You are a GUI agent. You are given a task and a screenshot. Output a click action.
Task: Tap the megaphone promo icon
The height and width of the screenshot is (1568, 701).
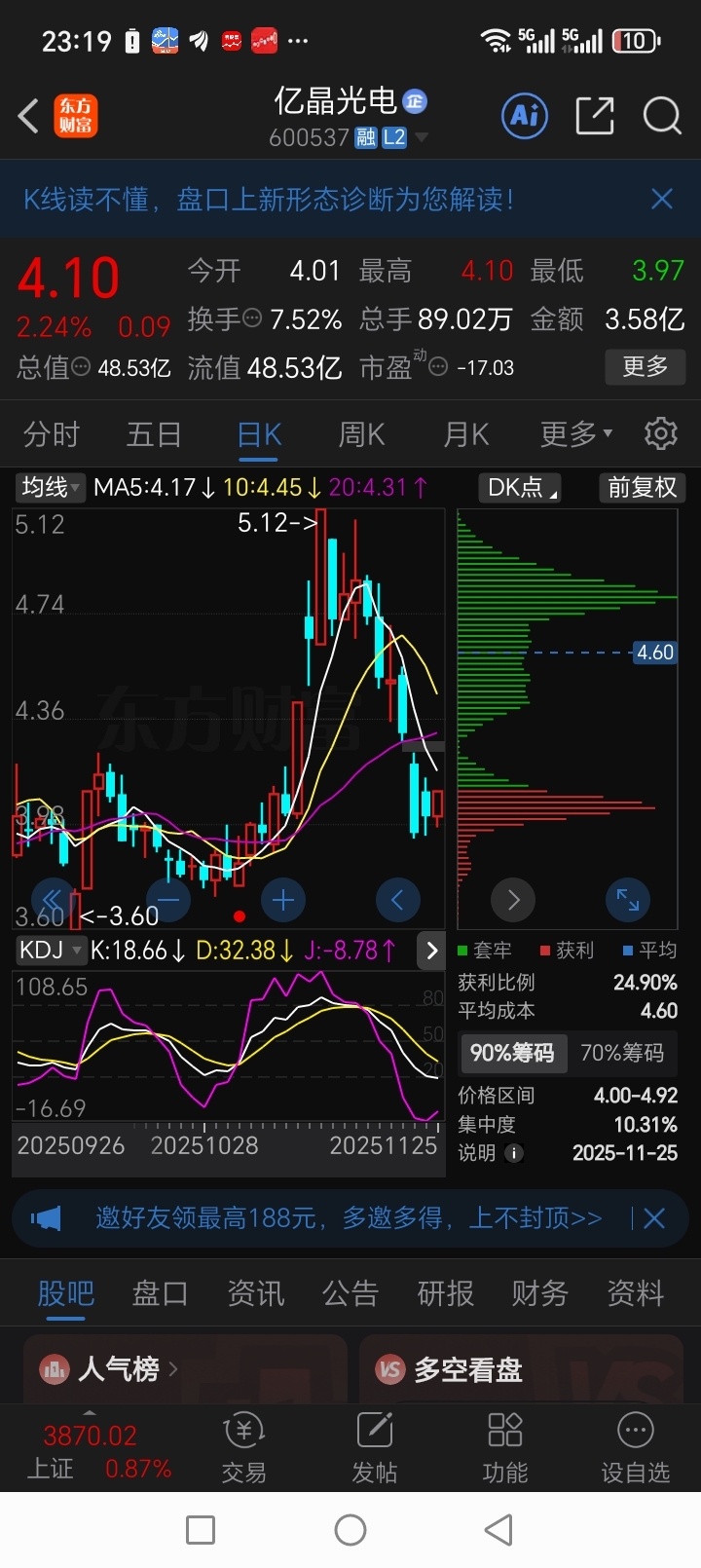(47, 1218)
